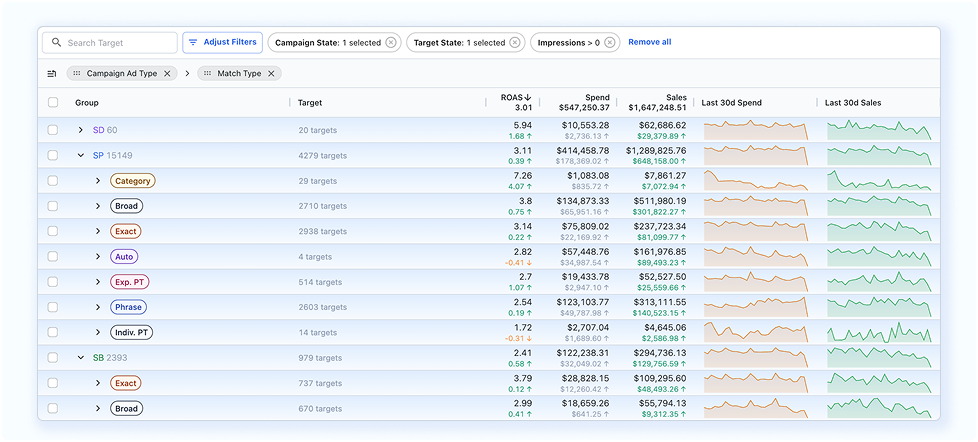Remove the Campaign Ad Type grouping chip
This screenshot has width=978, height=442.
(x=167, y=74)
